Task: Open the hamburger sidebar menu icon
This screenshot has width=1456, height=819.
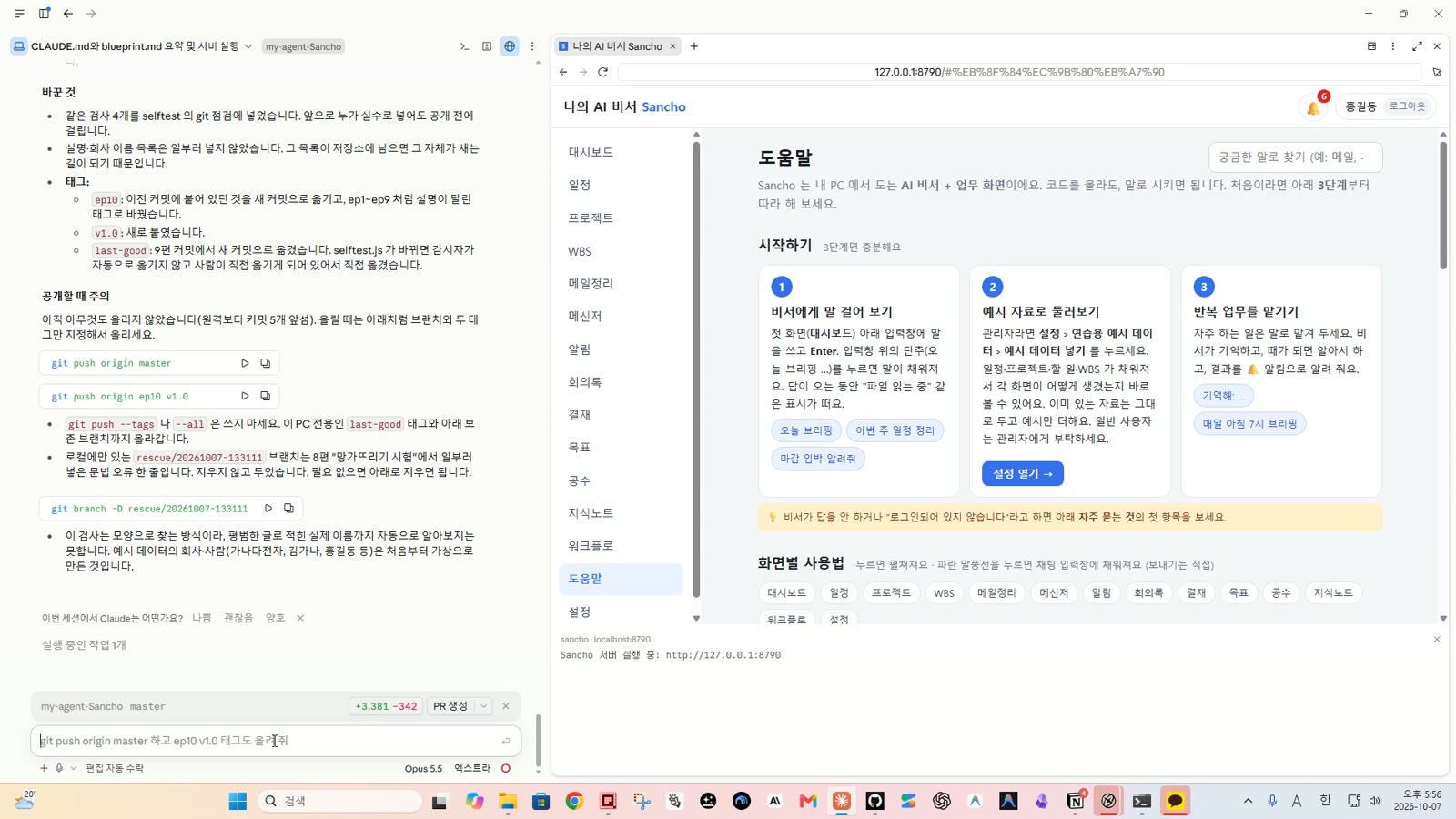Action: [x=19, y=14]
